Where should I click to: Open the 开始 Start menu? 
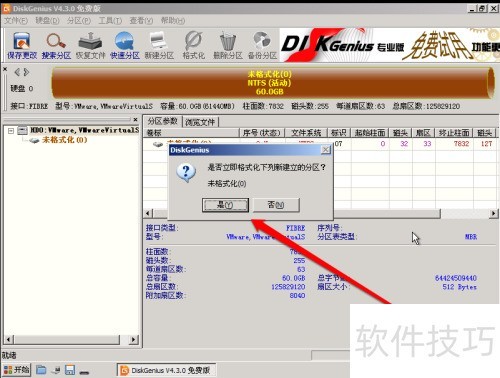tap(16, 370)
